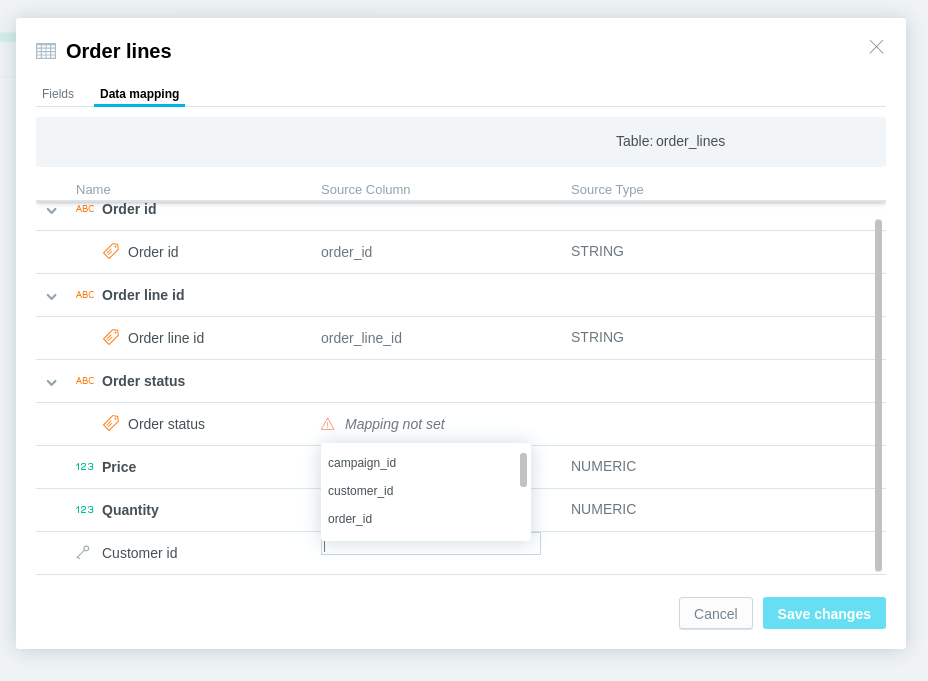Viewport: 928px width, 681px height.
Task: Collapse the Order id group chevron
Action: tap(51, 210)
